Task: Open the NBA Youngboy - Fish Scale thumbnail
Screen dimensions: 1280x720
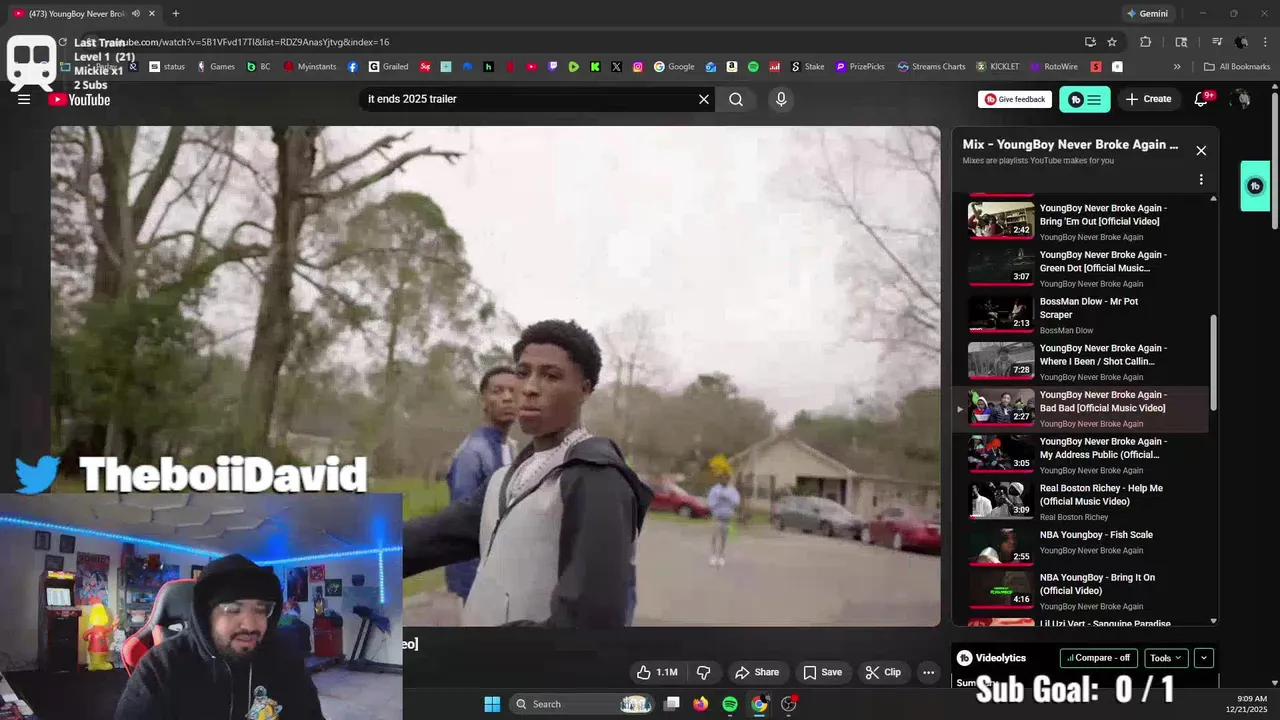Action: (x=1001, y=547)
